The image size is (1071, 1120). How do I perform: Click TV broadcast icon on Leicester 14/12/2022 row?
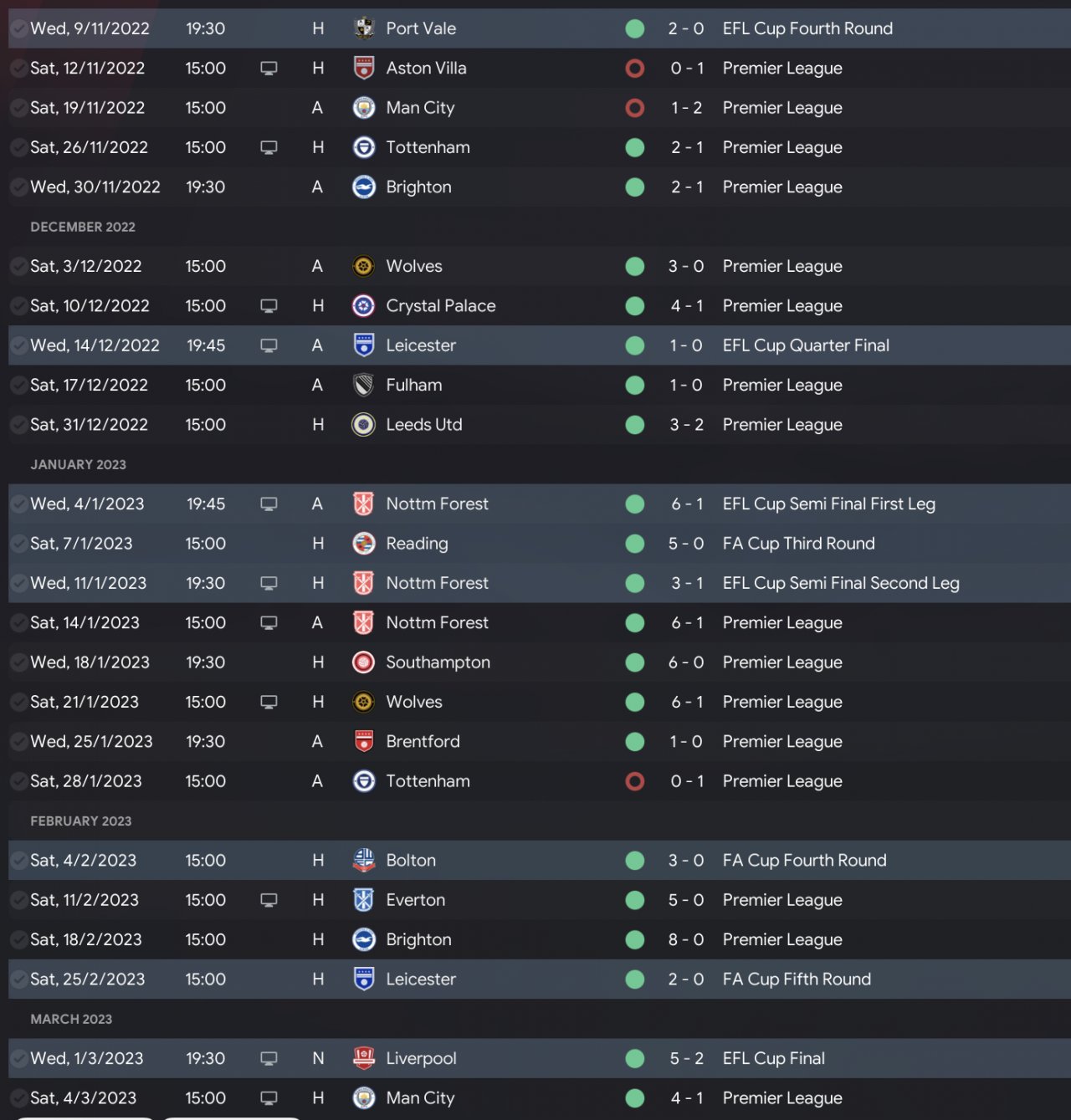(x=269, y=345)
